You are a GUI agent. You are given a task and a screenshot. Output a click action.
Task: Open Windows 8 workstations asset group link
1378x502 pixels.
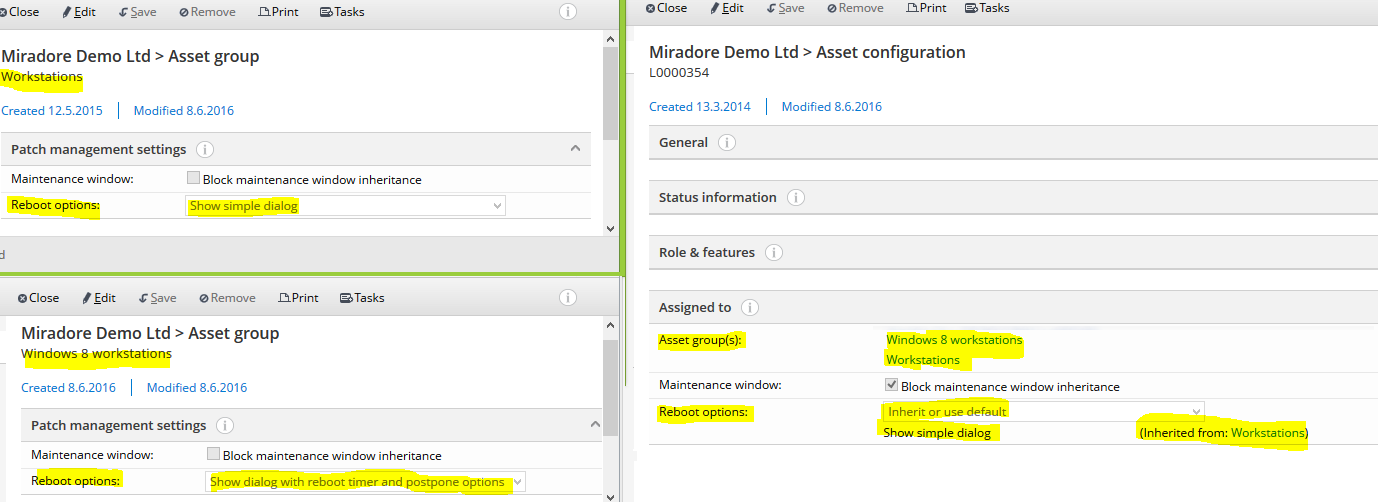tap(954, 340)
